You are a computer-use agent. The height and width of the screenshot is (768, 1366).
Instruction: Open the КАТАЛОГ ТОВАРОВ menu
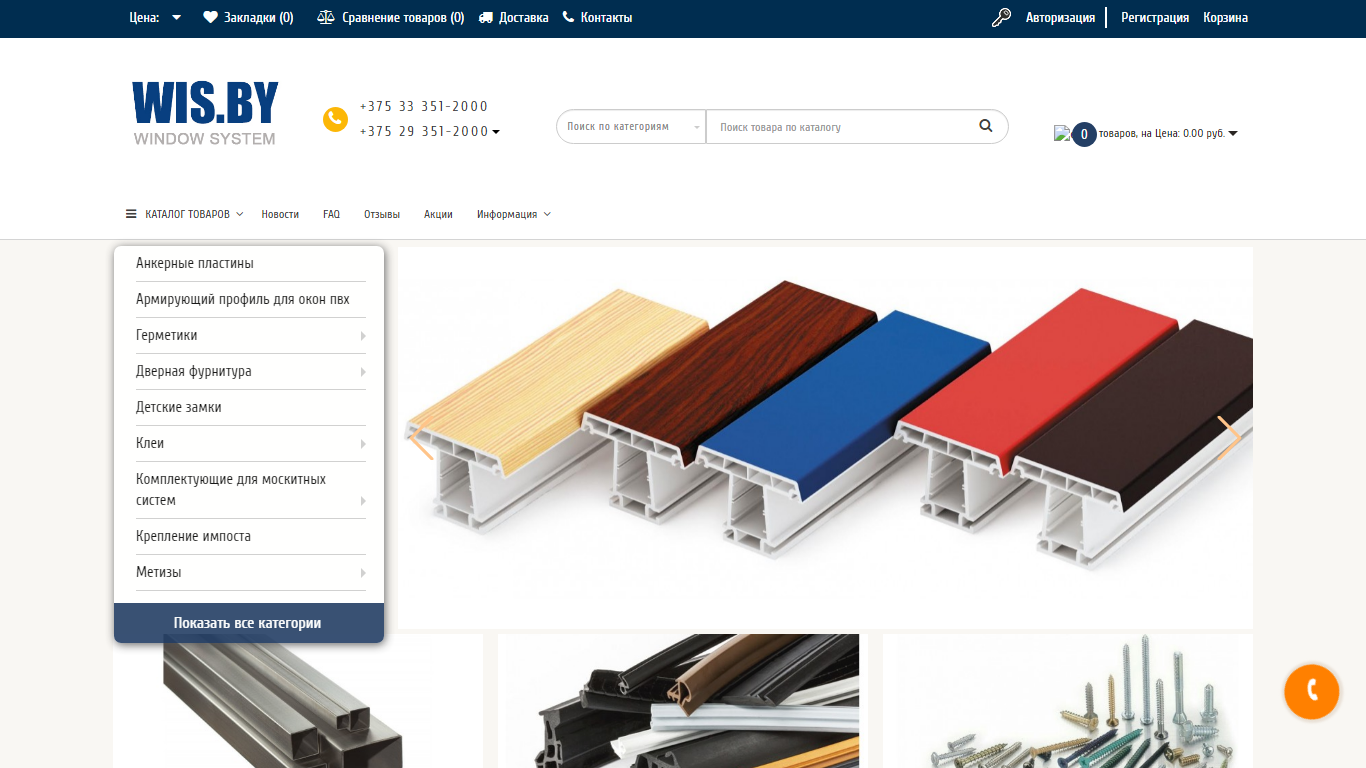[187, 214]
